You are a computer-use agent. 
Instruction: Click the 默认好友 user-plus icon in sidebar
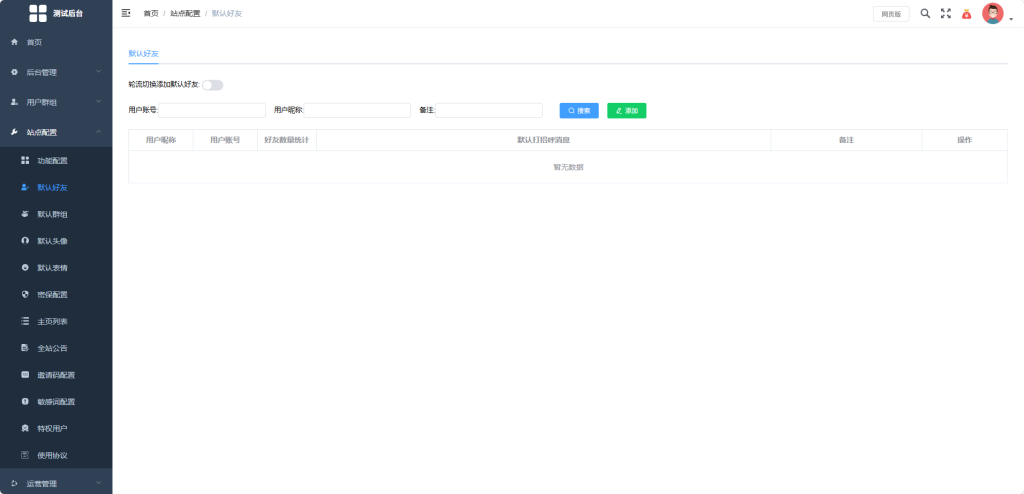tap(25, 187)
